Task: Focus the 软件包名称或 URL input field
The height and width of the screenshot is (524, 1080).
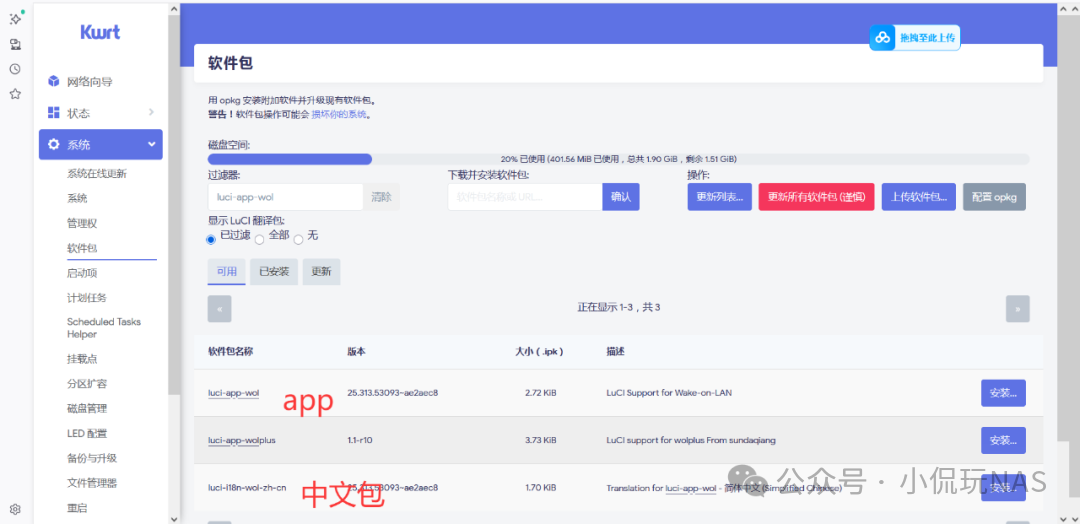Action: pyautogui.click(x=525, y=197)
